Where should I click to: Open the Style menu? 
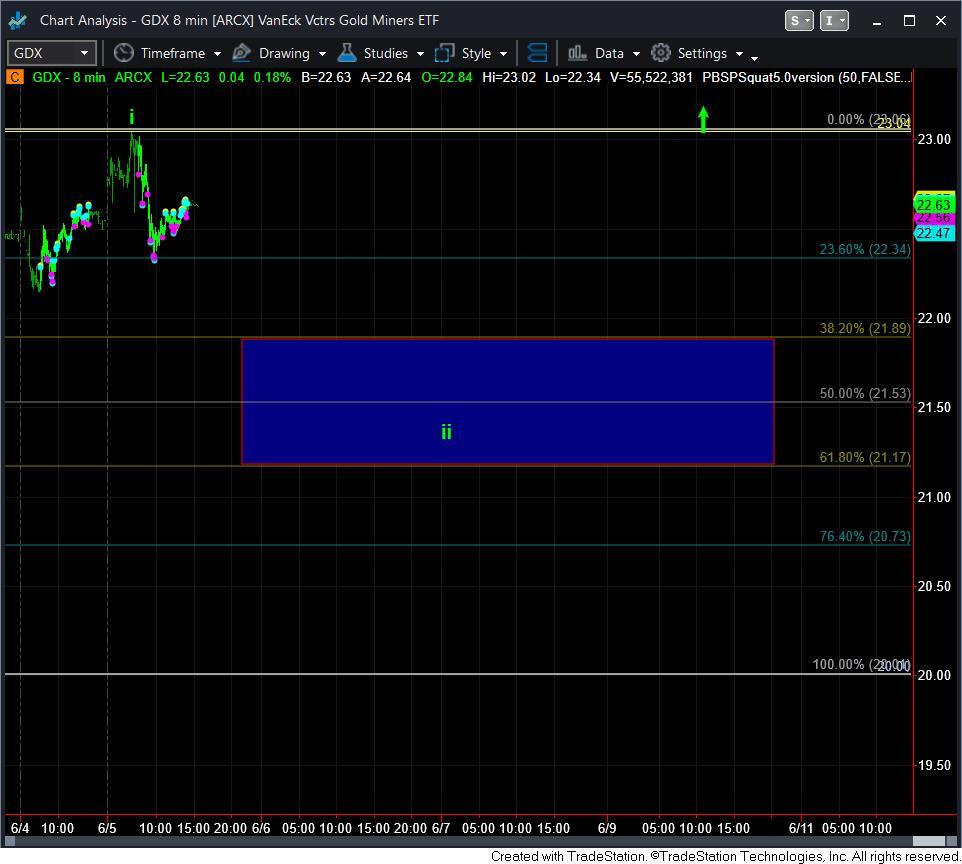pos(476,53)
